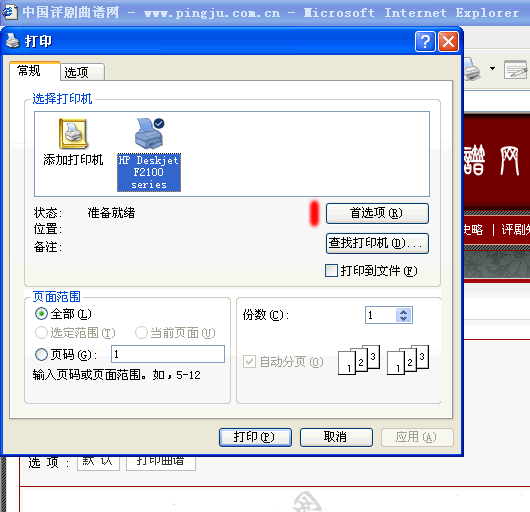Screen dimensions: 530x512
Task: Click the Find Printer (查找打印机) button
Action: pyautogui.click(x=377, y=243)
